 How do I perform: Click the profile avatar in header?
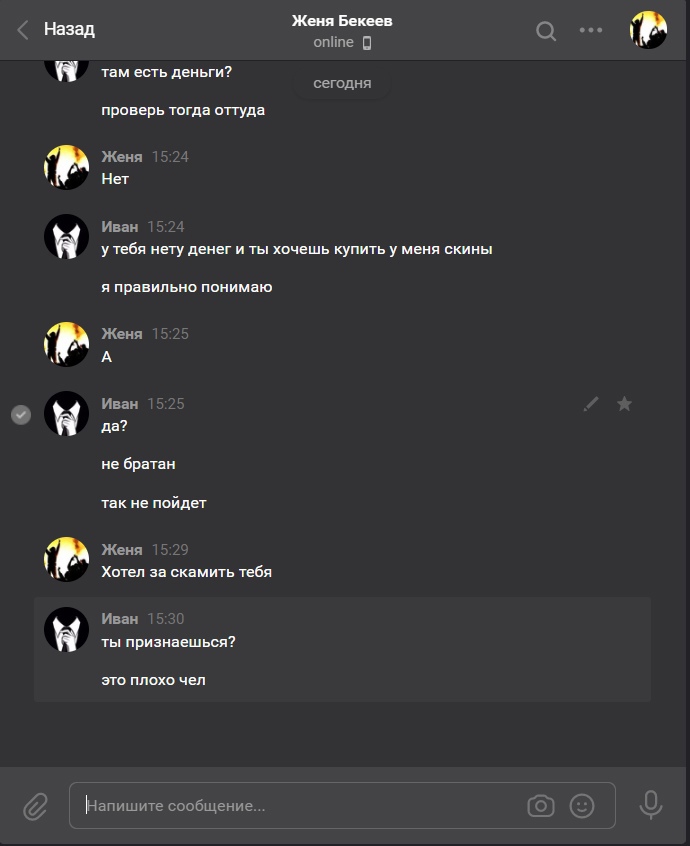tap(648, 30)
